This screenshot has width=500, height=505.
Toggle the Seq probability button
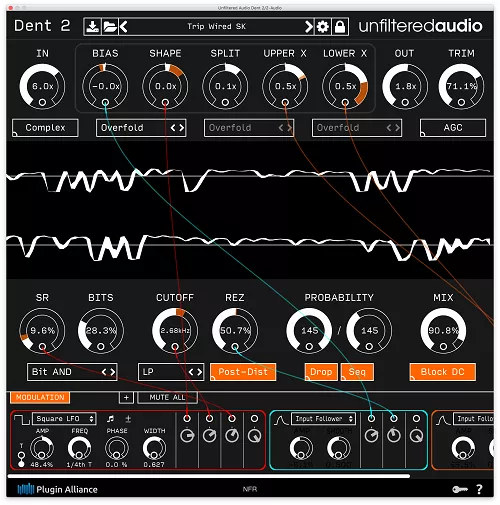click(x=357, y=372)
